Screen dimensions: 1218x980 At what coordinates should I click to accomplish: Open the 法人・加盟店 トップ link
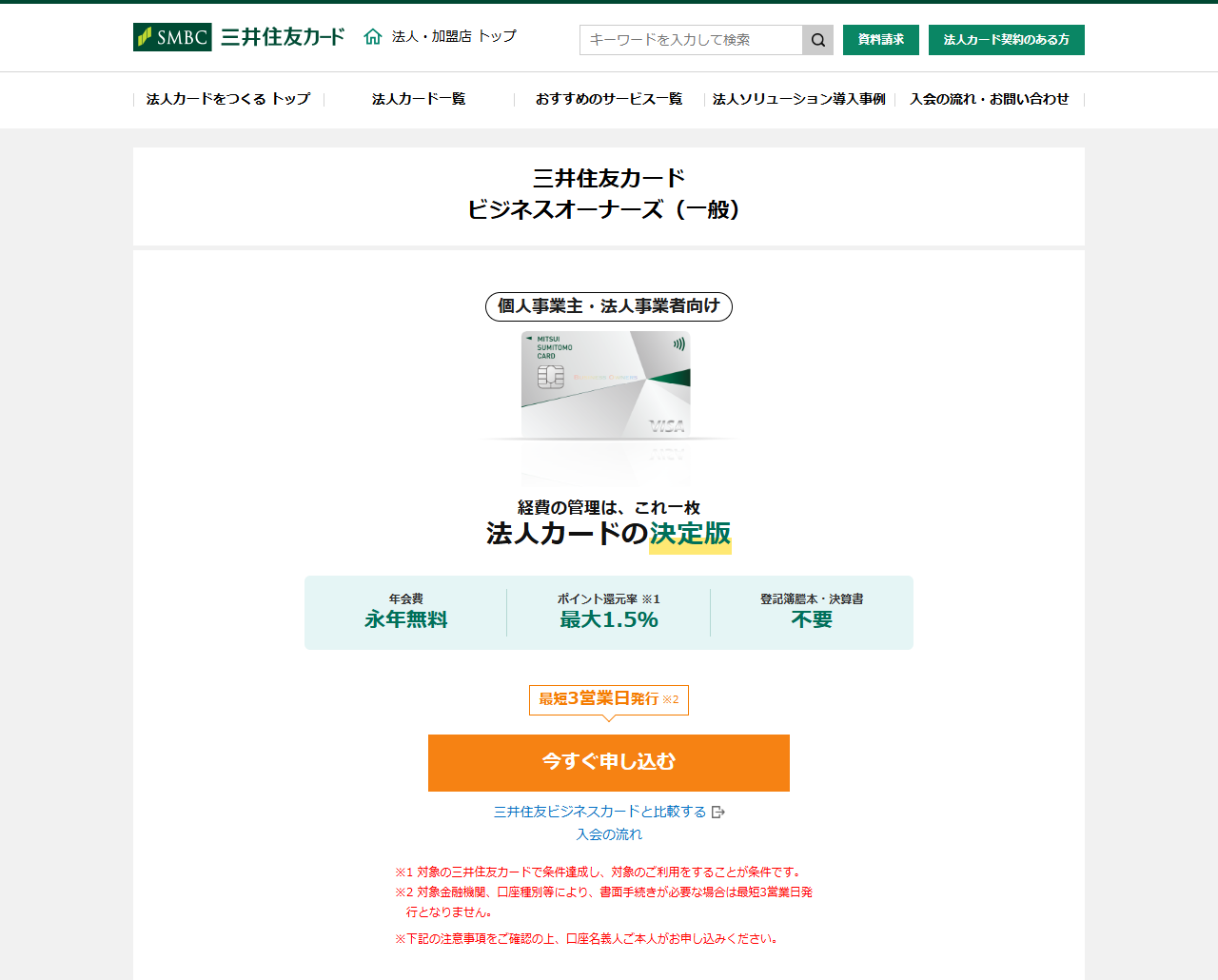pyautogui.click(x=454, y=36)
